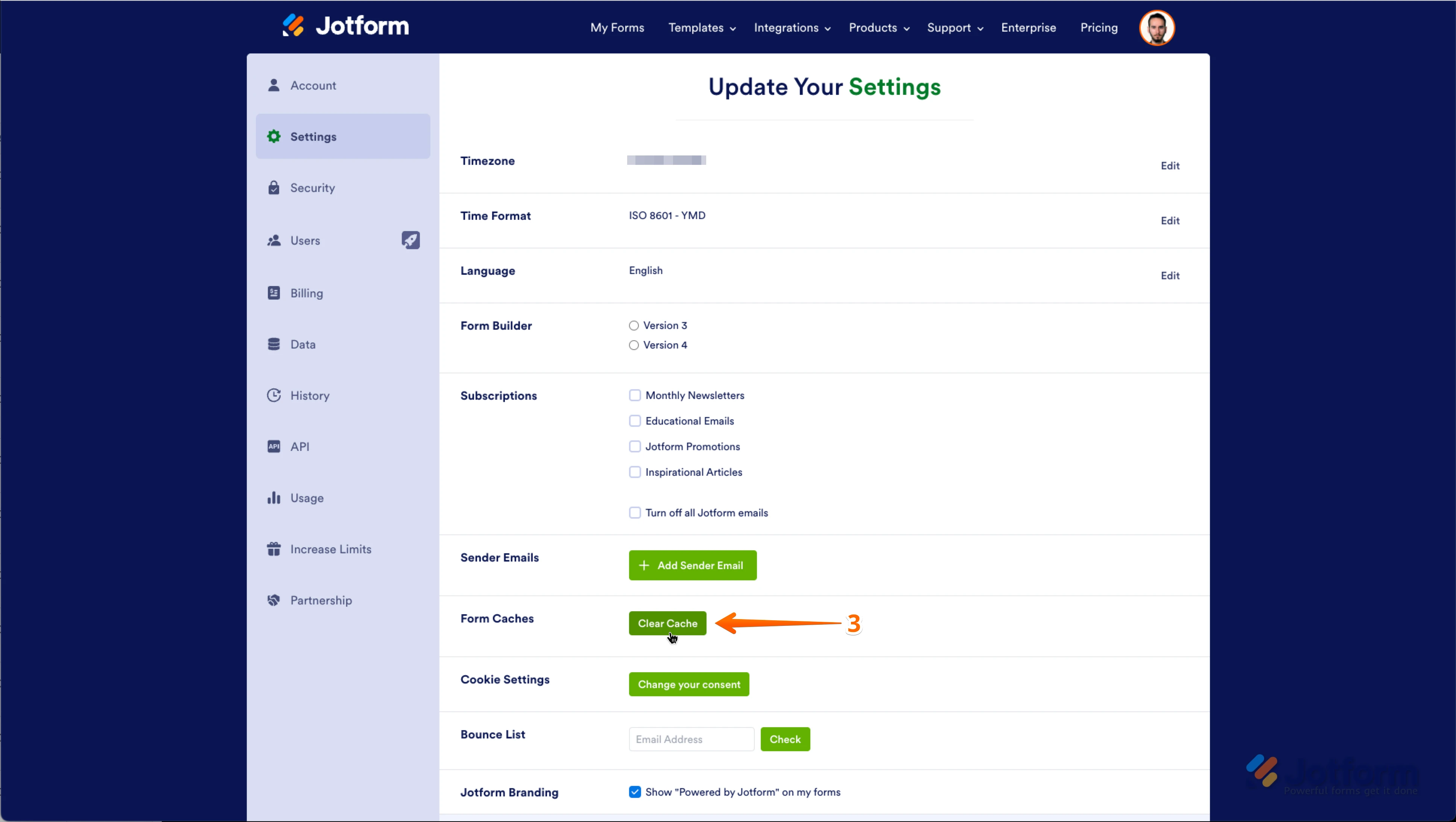Enable Monthly Newsletters subscription checkbox
The height and width of the screenshot is (822, 1456).
coord(635,395)
